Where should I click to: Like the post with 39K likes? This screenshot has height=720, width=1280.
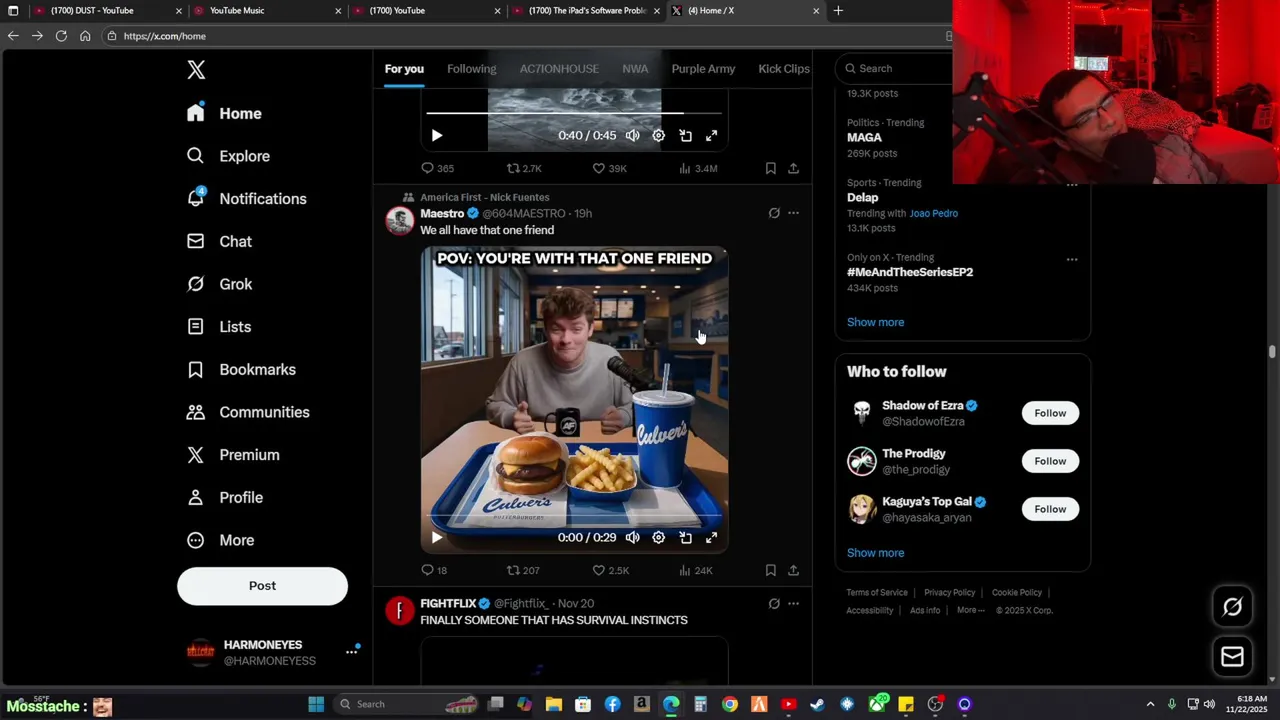pyautogui.click(x=609, y=168)
